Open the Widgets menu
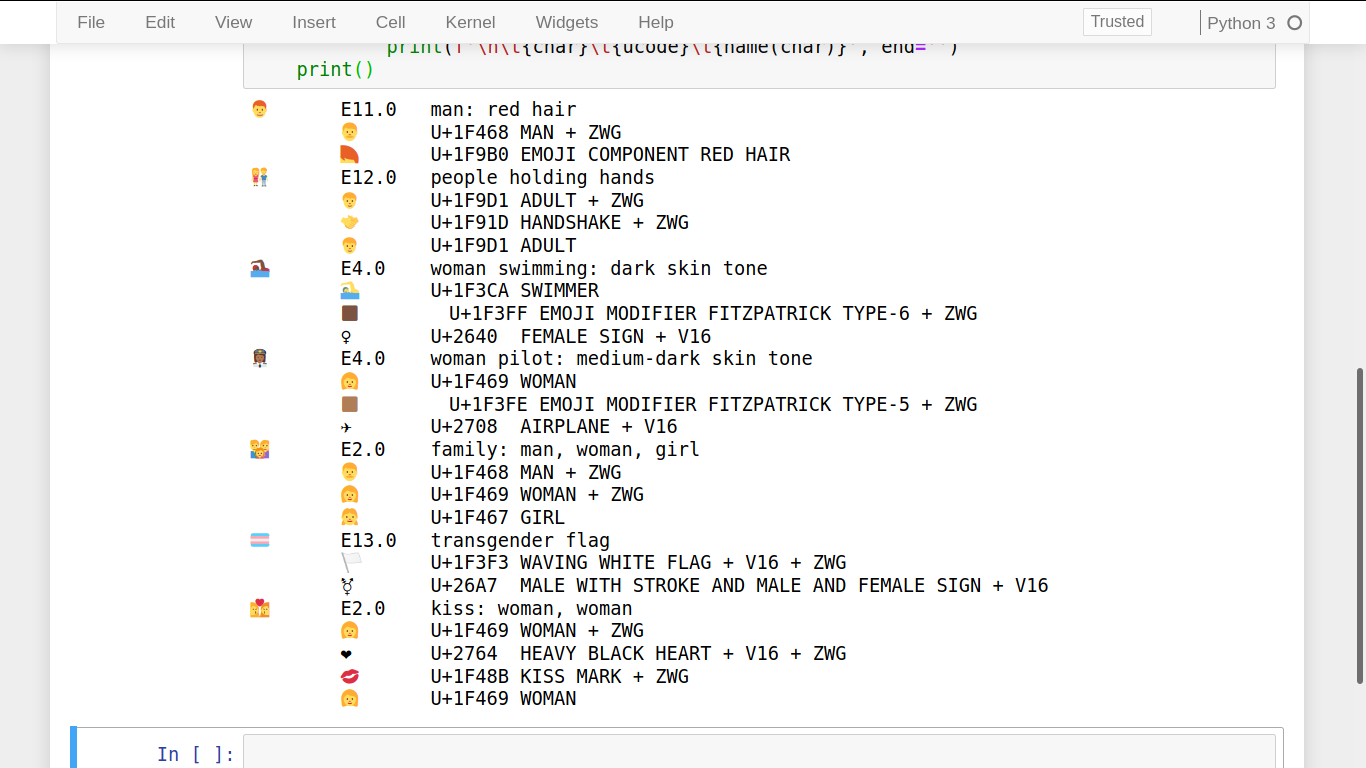The image size is (1366, 768). click(x=566, y=22)
